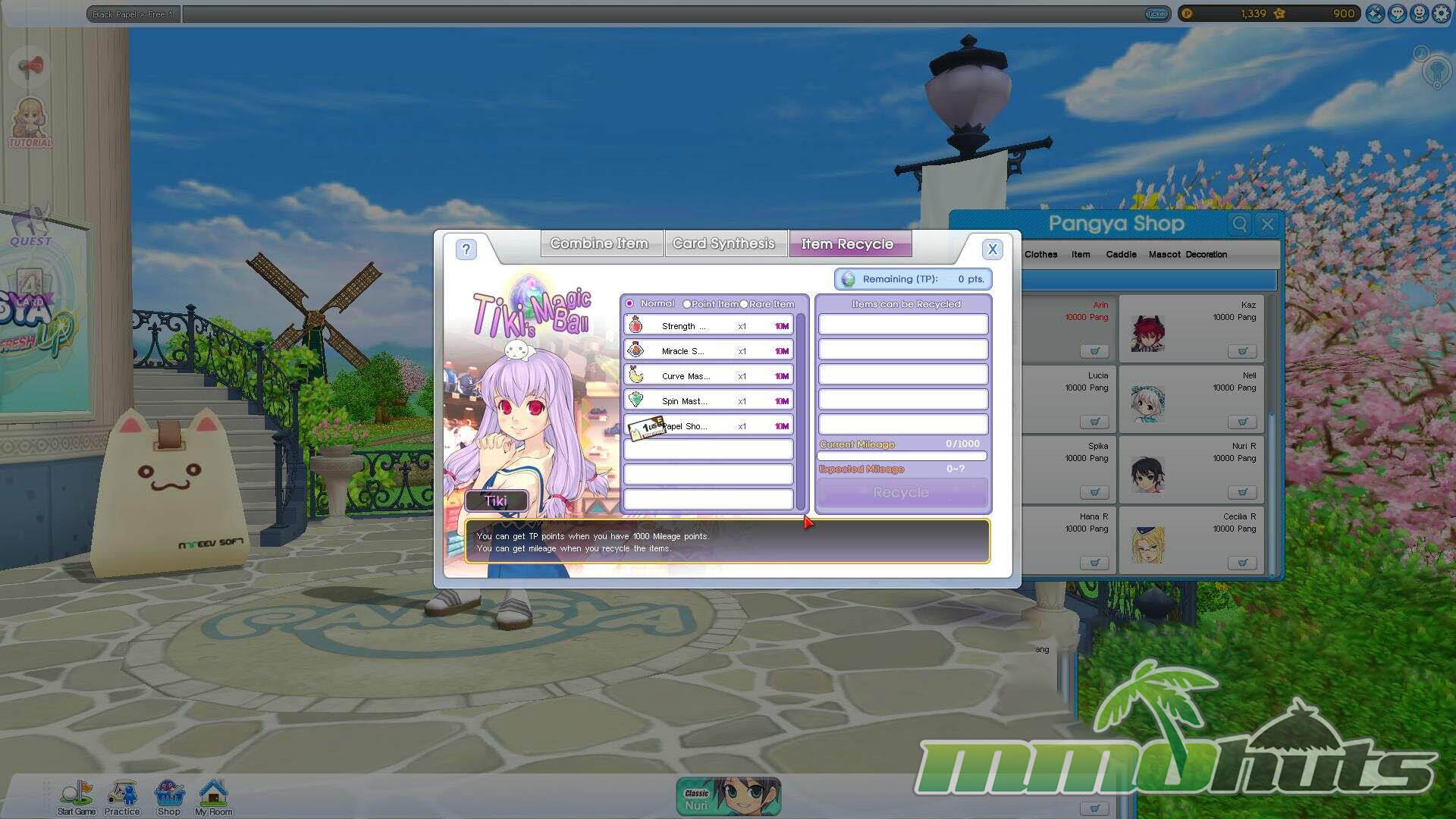Open the help question mark button

point(466,249)
